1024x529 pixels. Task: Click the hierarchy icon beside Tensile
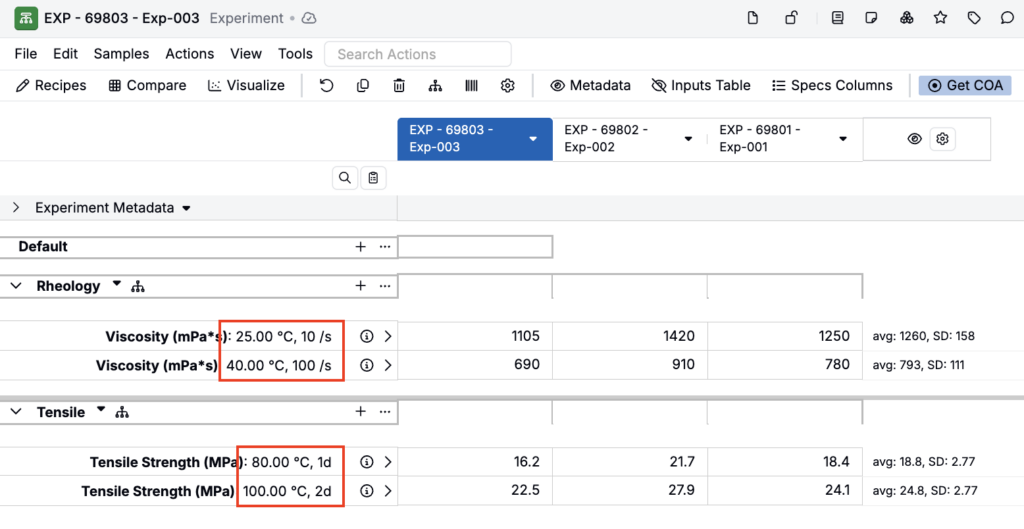tap(121, 412)
